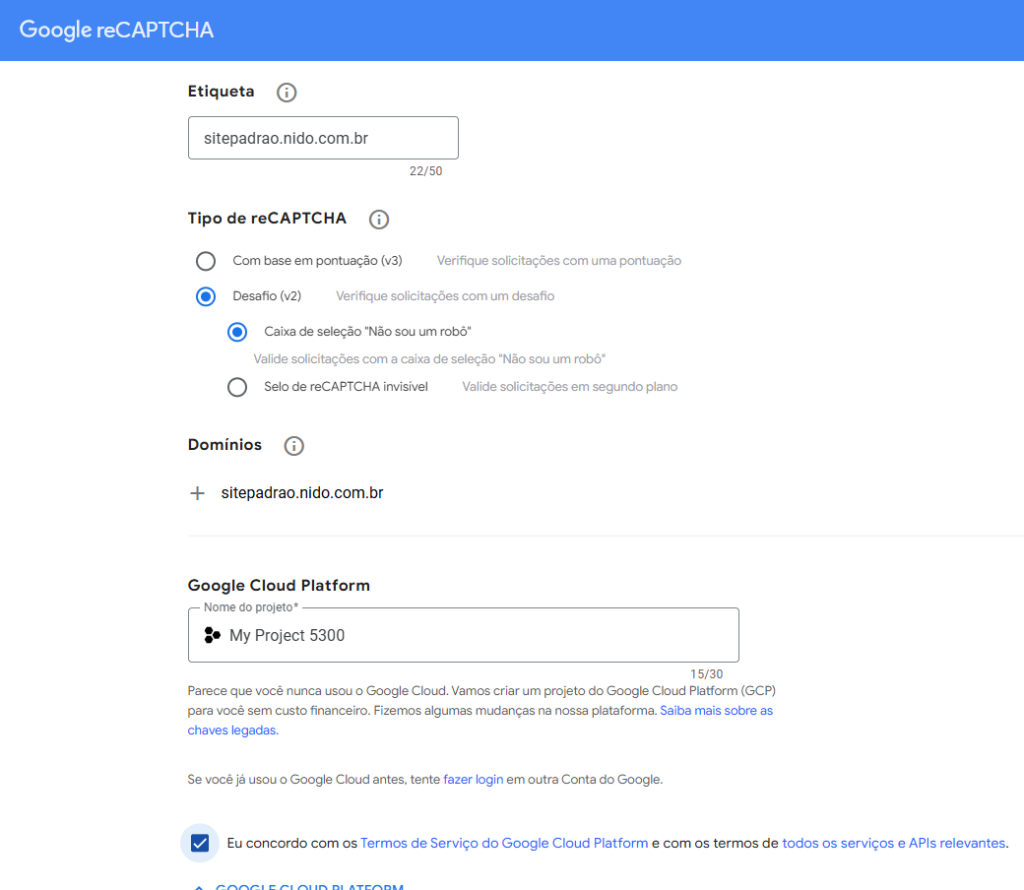Select the 'Desafio (v2)' radio option

(206, 296)
